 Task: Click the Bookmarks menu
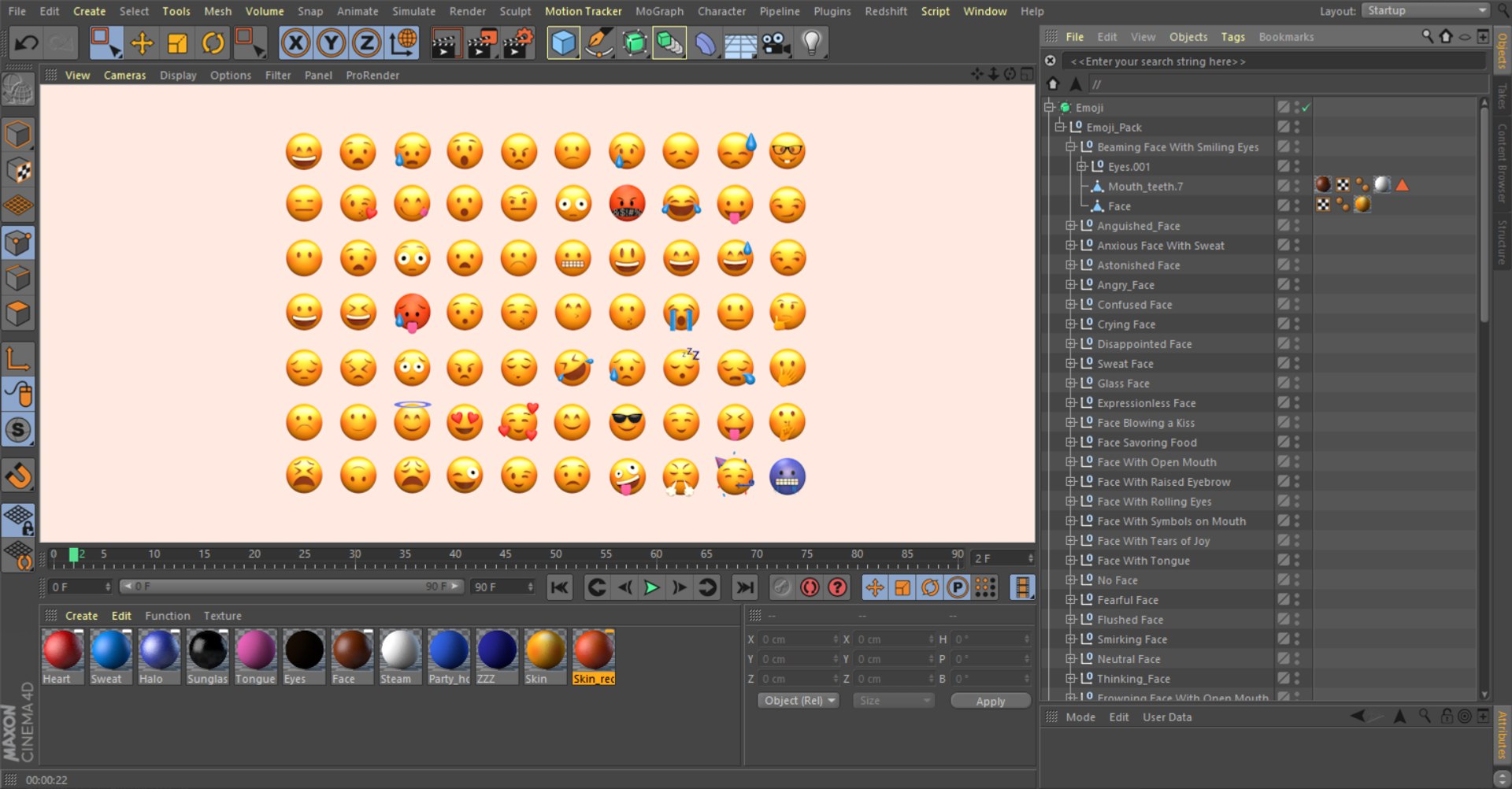click(x=1286, y=37)
